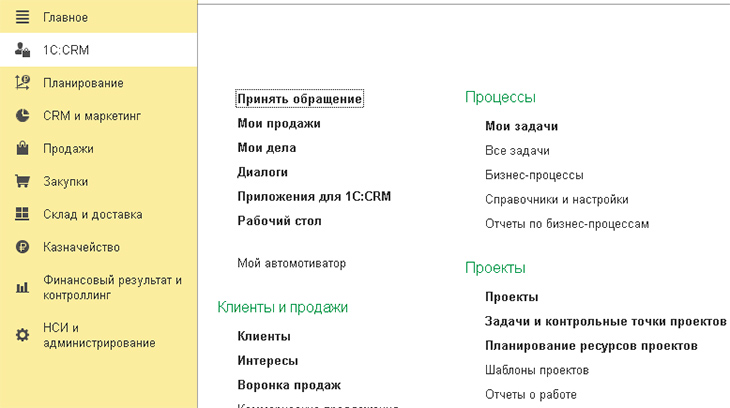Click the Продажи shopping bag icon
The width and height of the screenshot is (730, 408).
(22, 148)
